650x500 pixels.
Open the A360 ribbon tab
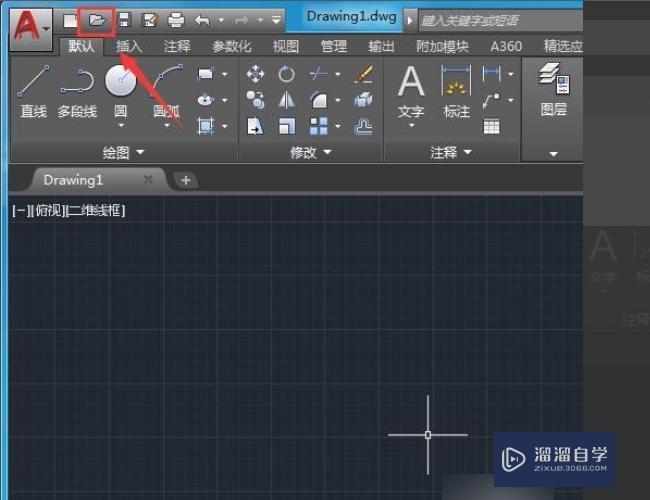pyautogui.click(x=506, y=46)
